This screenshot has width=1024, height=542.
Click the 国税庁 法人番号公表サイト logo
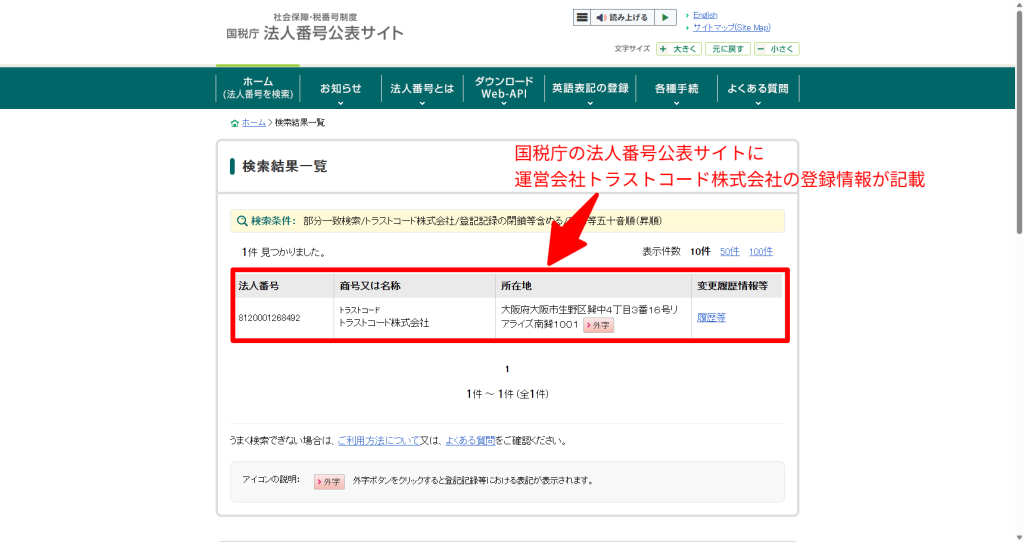(x=315, y=27)
